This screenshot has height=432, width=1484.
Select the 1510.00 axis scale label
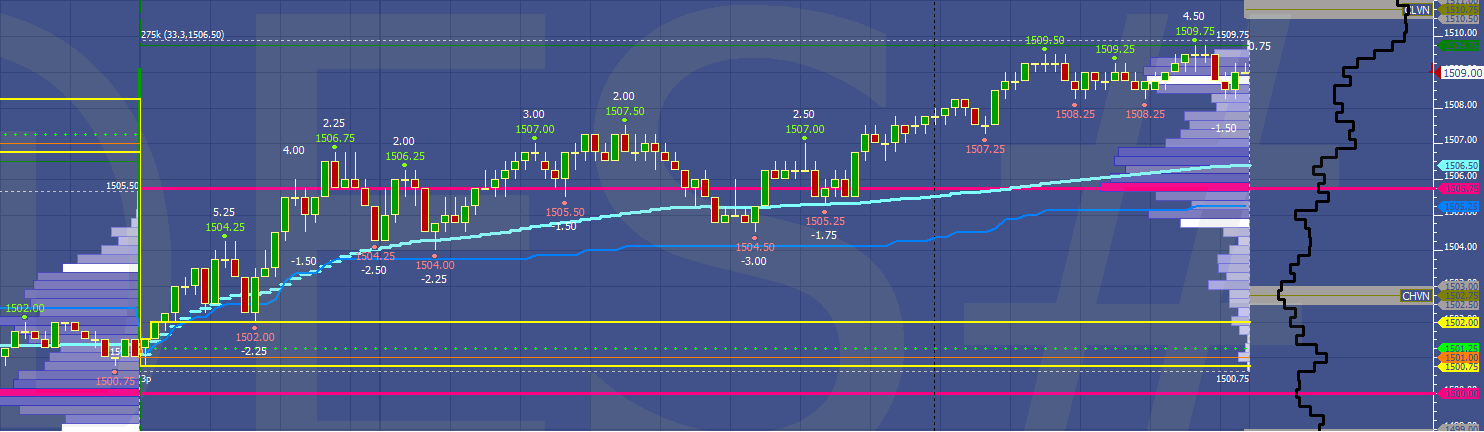[1462, 33]
